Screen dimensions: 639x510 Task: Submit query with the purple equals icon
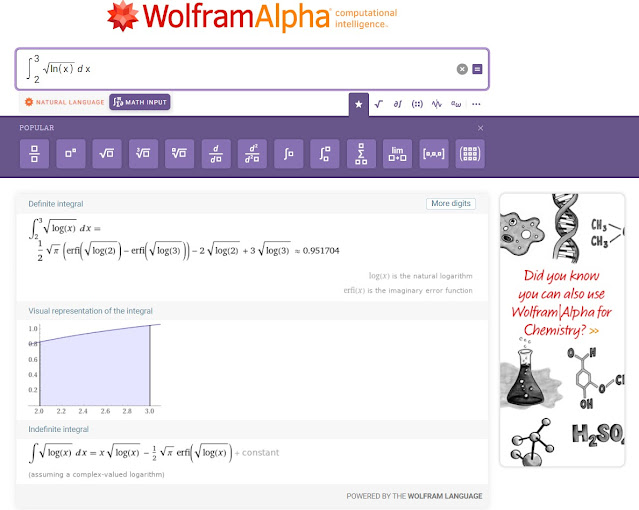pyautogui.click(x=477, y=69)
